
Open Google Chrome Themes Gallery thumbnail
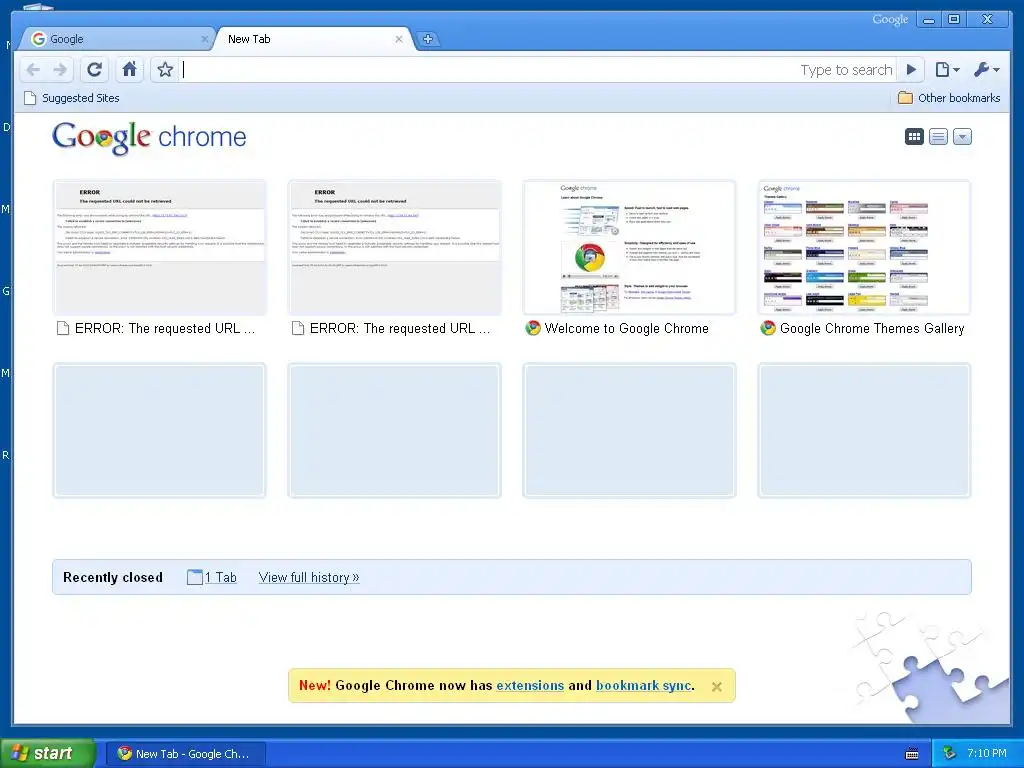pyautogui.click(x=865, y=248)
